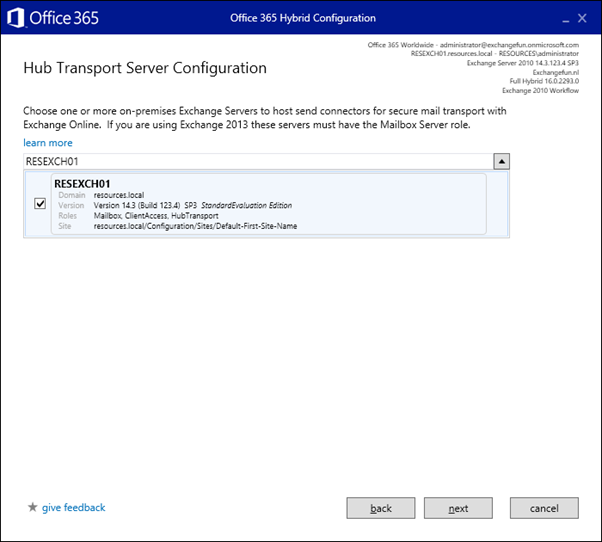Open the learn more link
The width and height of the screenshot is (602, 542).
pyautogui.click(x=48, y=143)
